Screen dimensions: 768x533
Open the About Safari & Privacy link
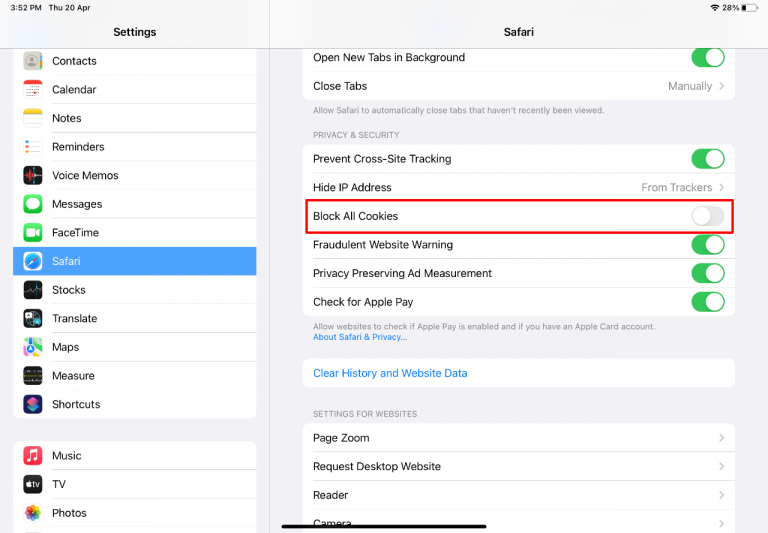[x=360, y=337]
